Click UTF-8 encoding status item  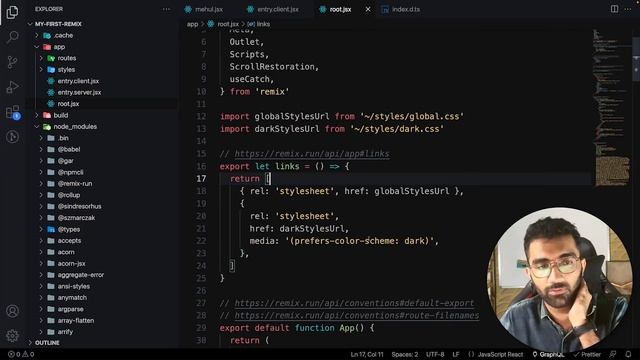pyautogui.click(x=435, y=354)
